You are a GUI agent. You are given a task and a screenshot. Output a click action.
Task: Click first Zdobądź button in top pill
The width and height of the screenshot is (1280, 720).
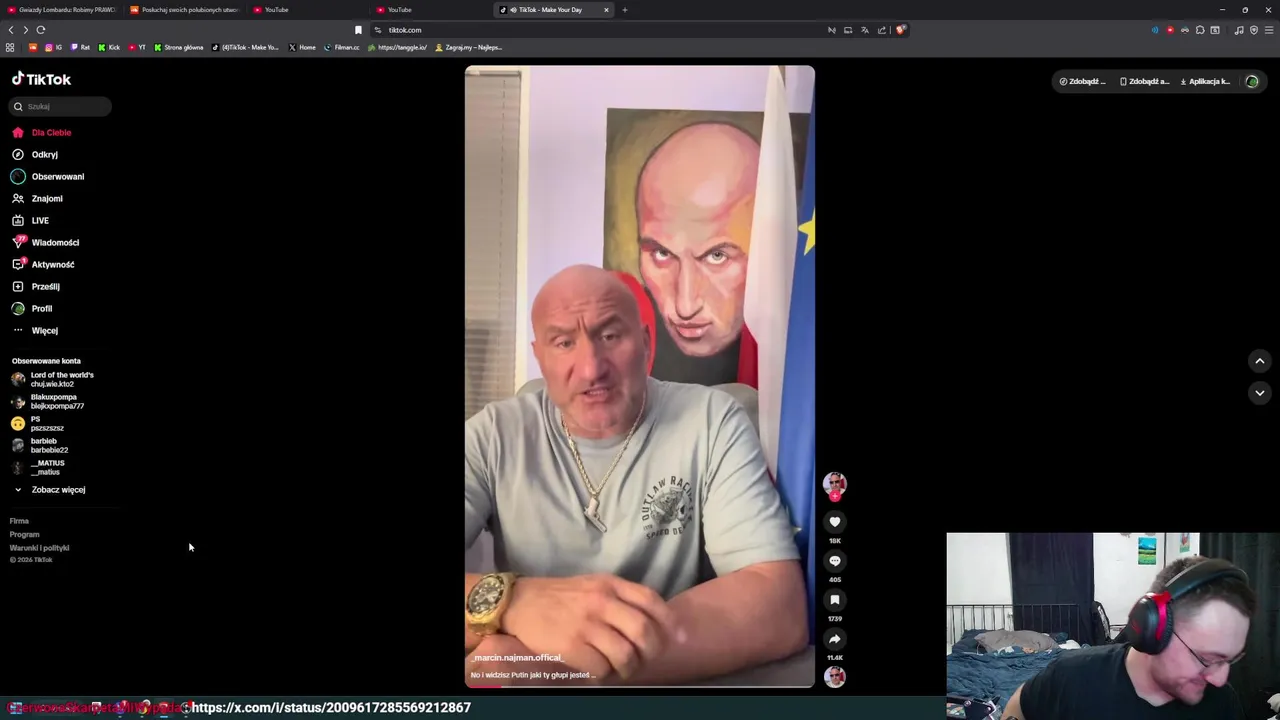click(1083, 81)
